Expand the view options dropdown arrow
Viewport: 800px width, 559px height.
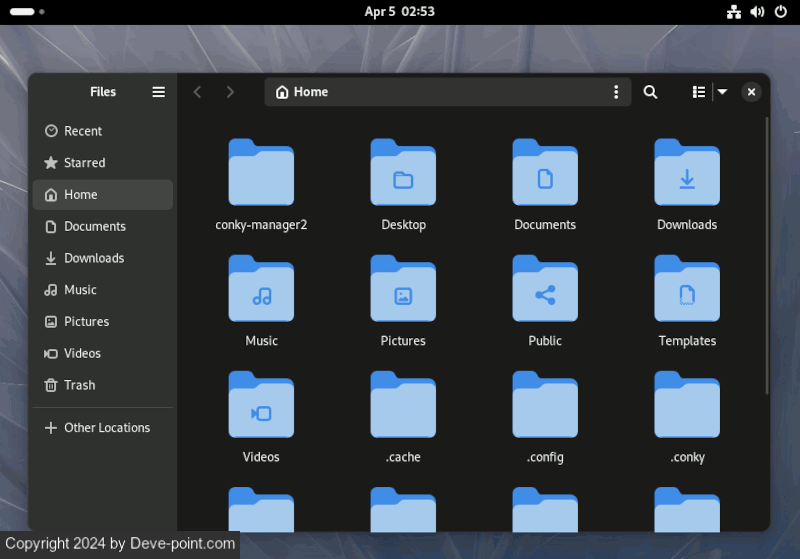[722, 92]
